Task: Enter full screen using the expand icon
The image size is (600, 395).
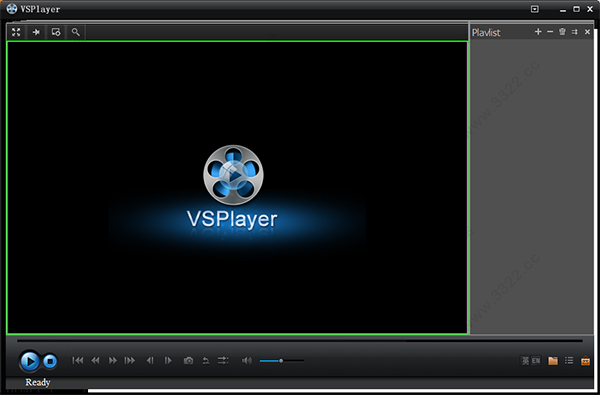Action: point(16,32)
